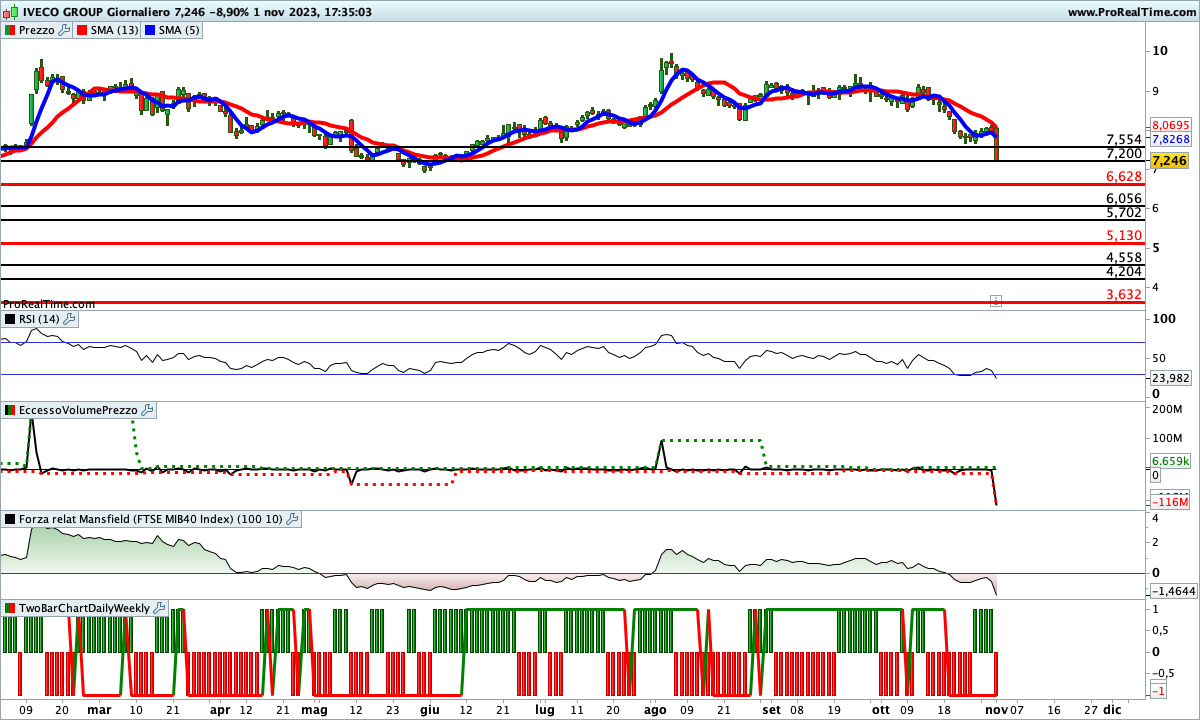Click the red -116M volume value
1200x720 pixels.
1170,501
